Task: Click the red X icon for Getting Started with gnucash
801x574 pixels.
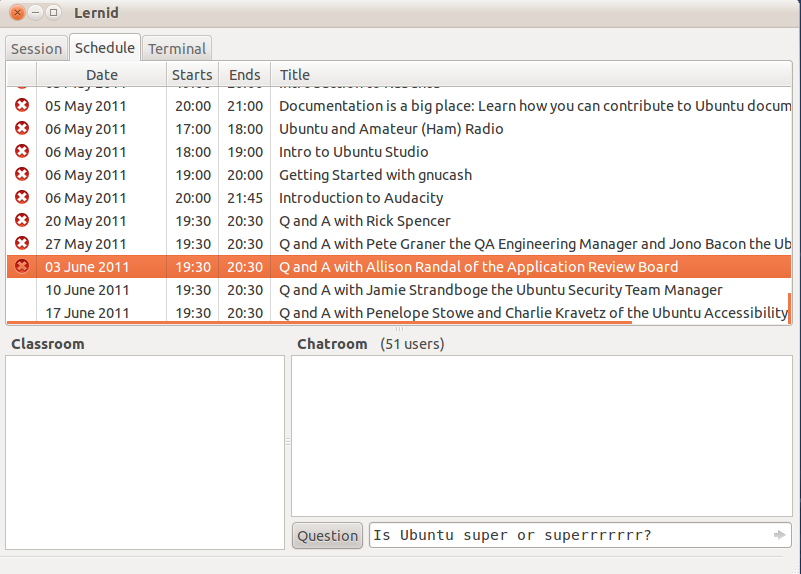Action: 21,174
